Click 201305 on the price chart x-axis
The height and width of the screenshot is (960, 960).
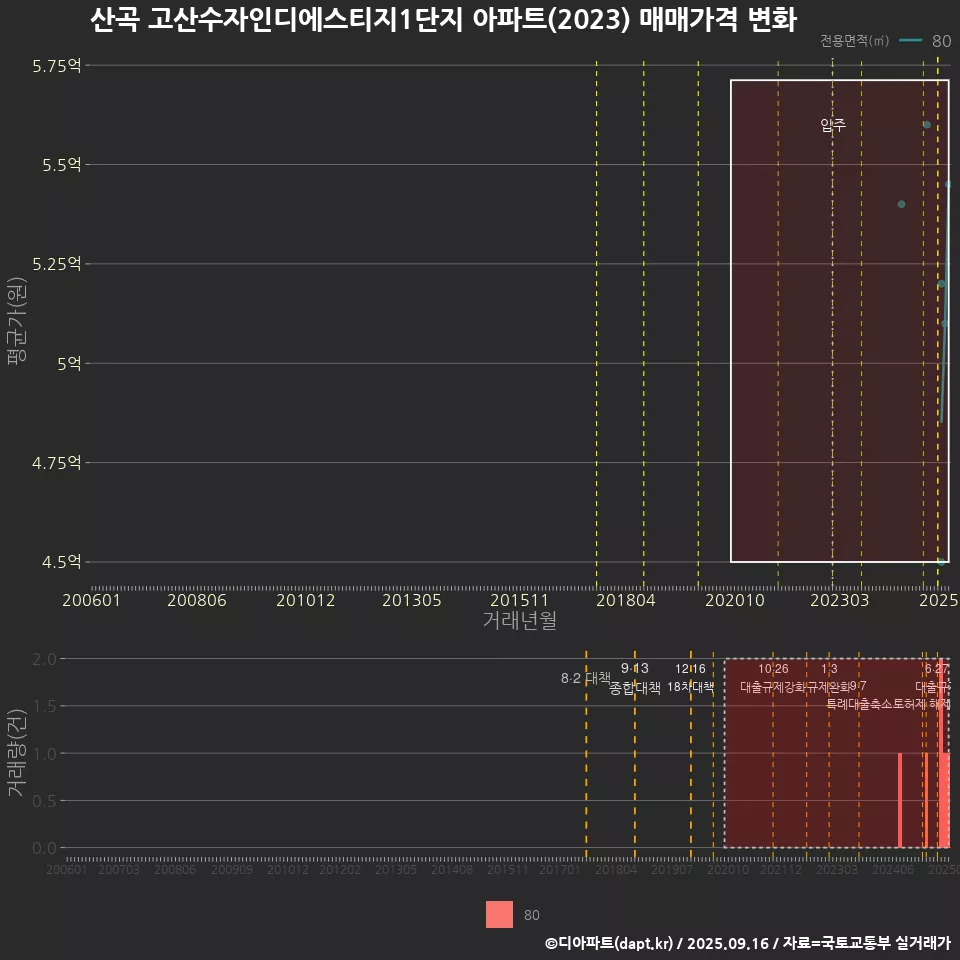(411, 600)
